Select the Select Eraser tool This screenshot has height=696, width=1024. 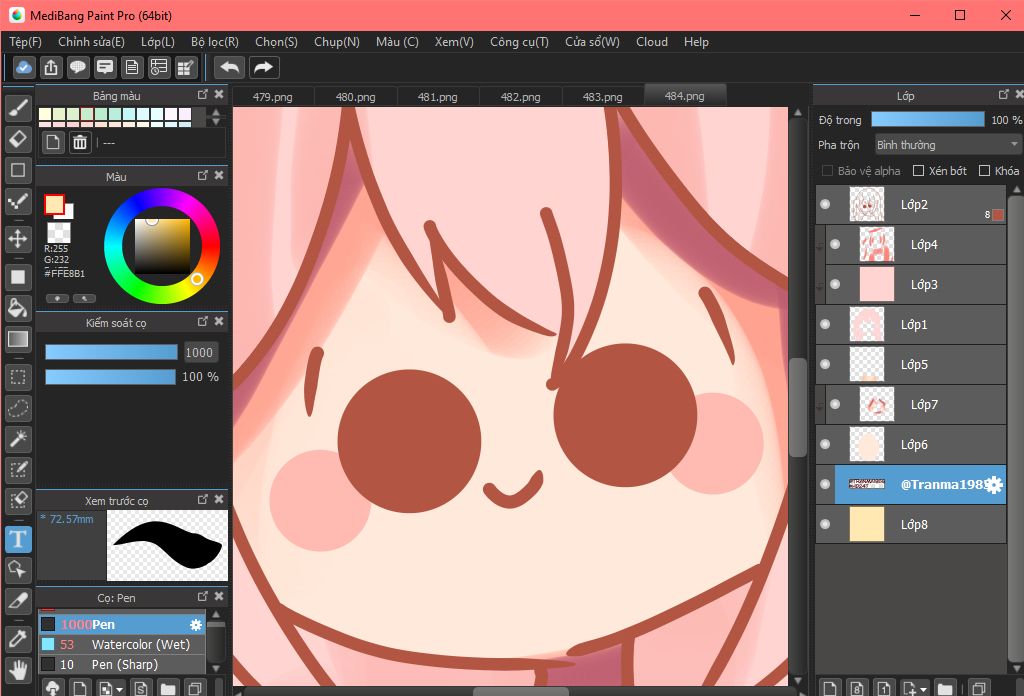pos(18,501)
